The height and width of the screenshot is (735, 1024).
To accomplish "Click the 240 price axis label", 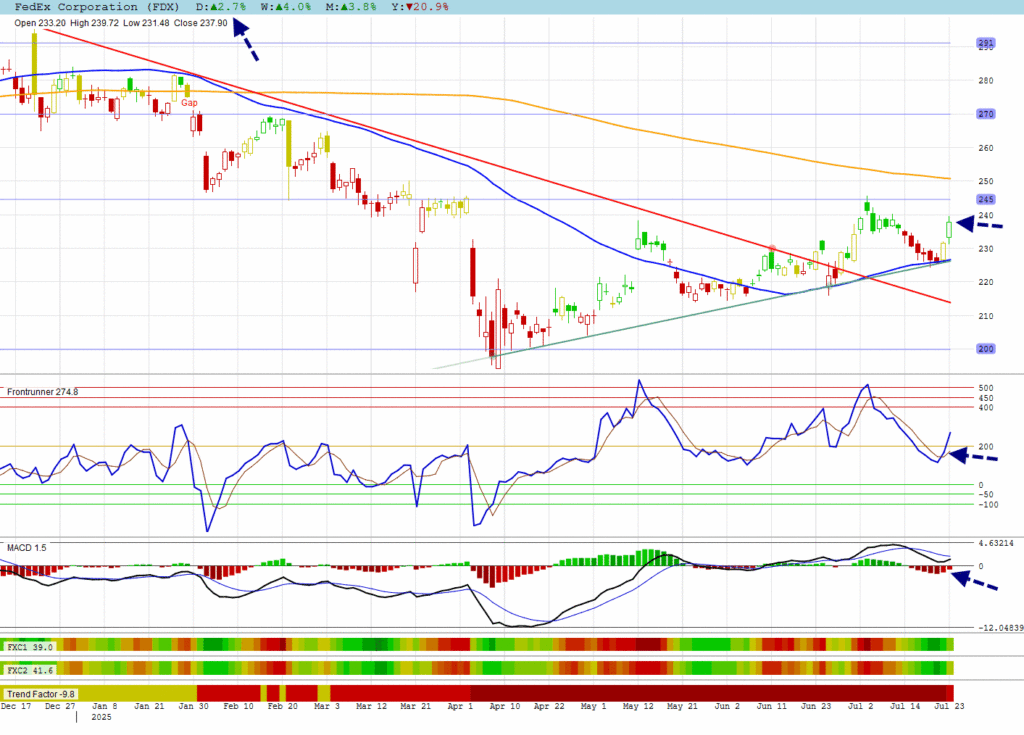I will [x=985, y=215].
